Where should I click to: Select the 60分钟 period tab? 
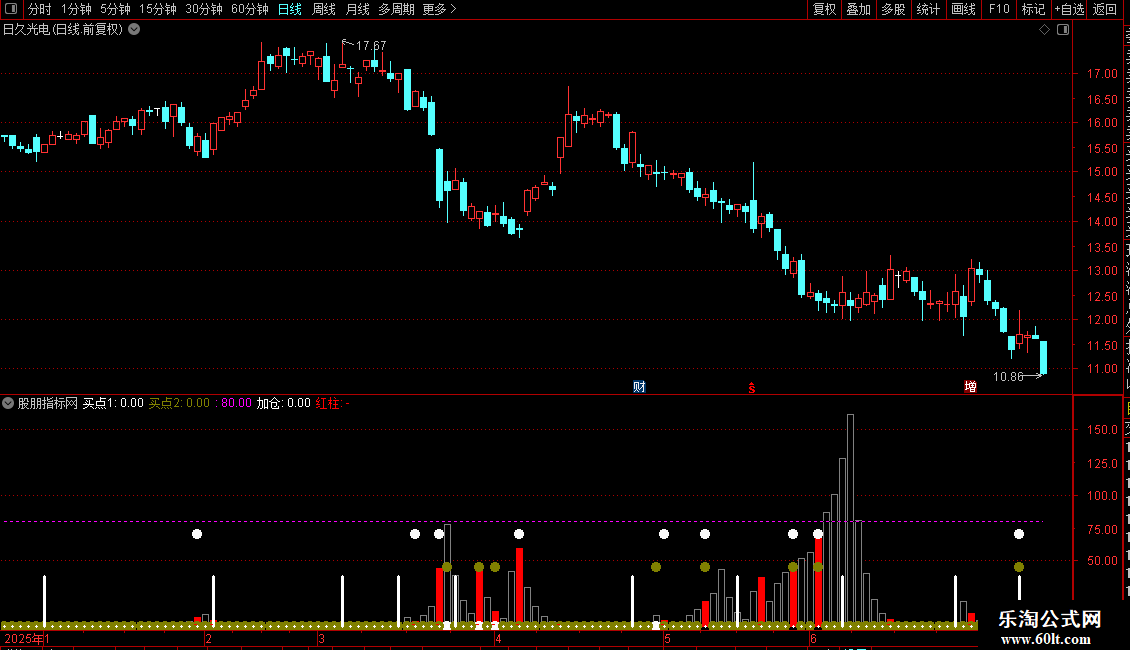coord(250,9)
